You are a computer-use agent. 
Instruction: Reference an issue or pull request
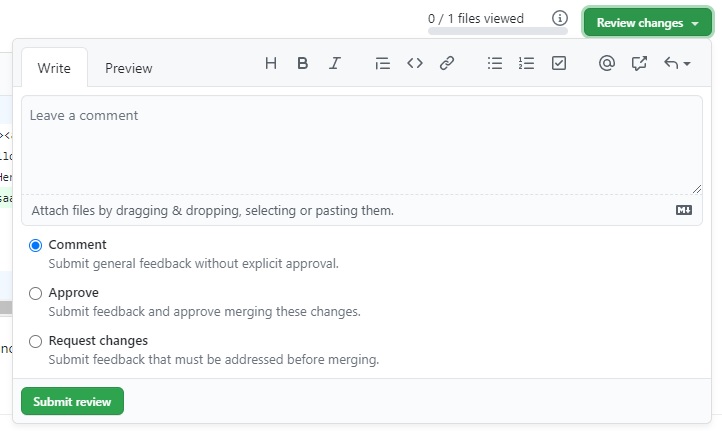(639, 63)
